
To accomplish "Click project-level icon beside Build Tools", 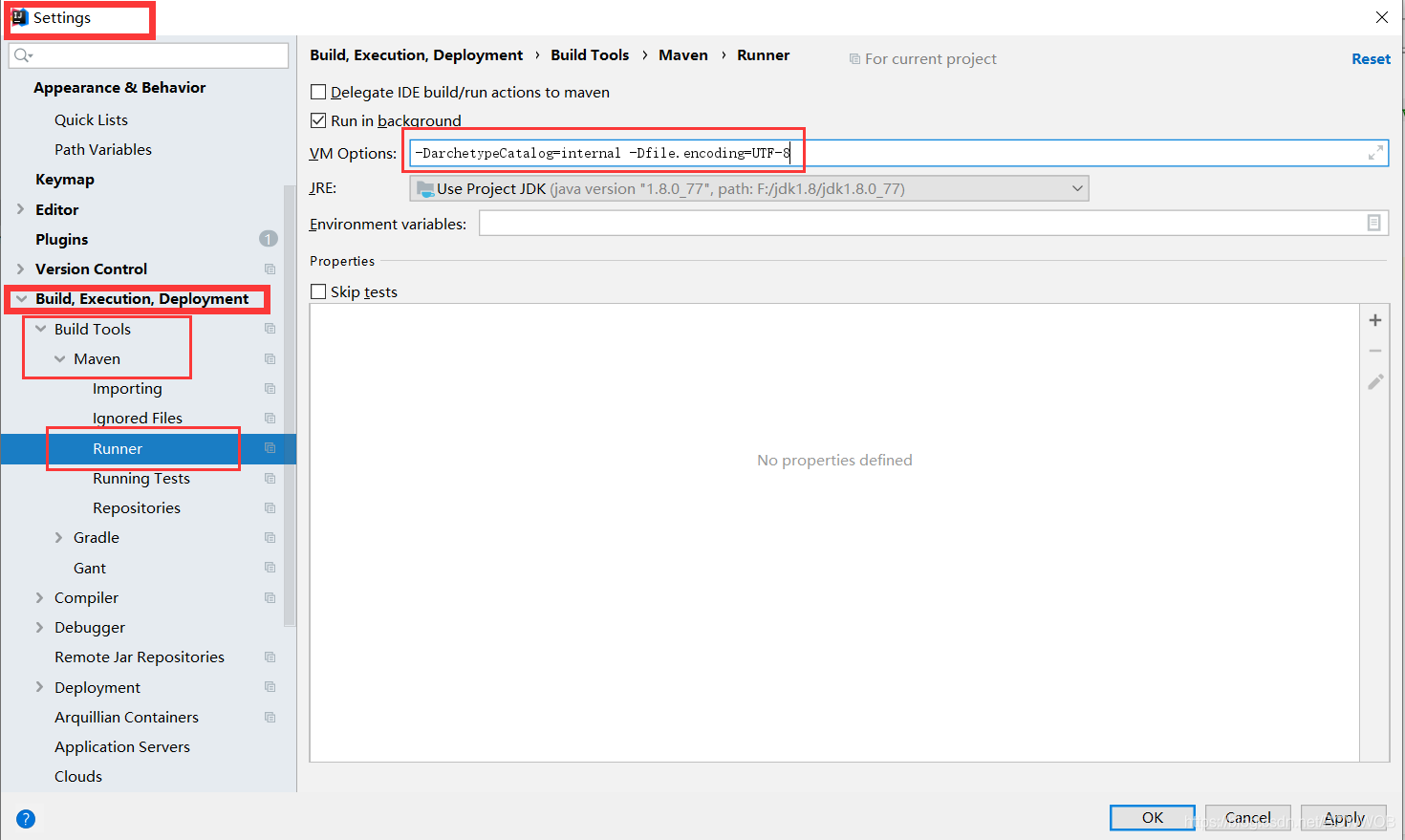I will click(270, 329).
